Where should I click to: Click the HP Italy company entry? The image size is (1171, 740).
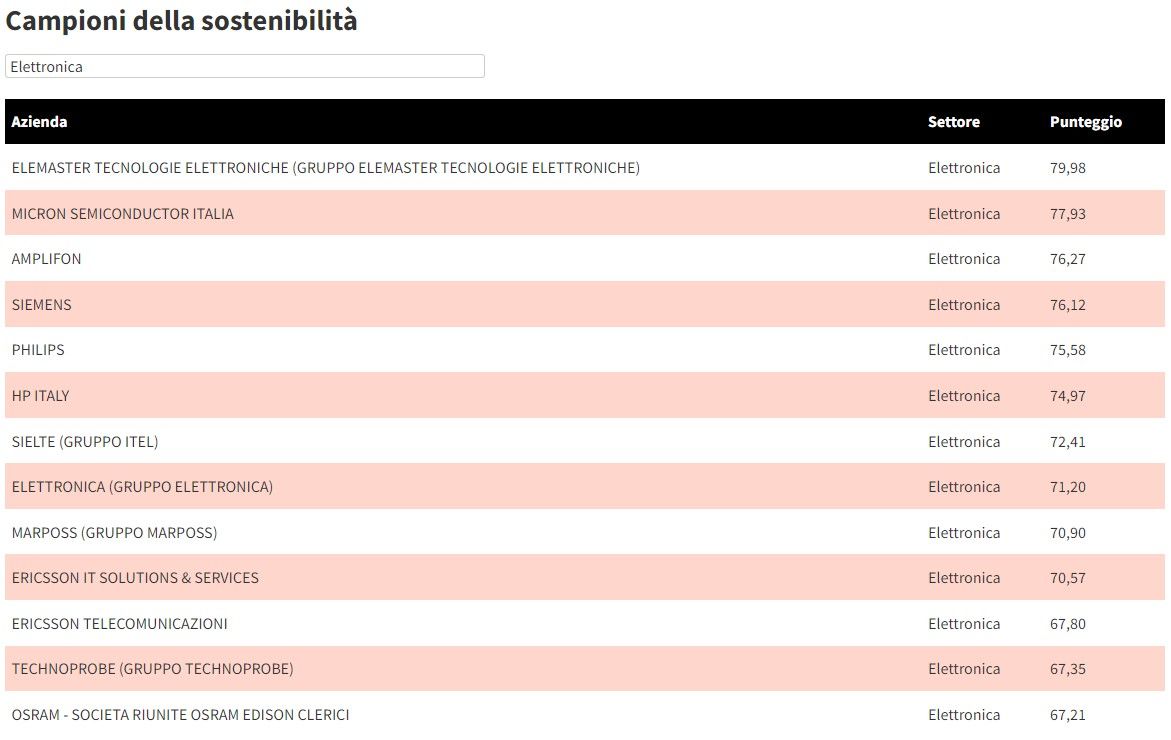click(41, 396)
